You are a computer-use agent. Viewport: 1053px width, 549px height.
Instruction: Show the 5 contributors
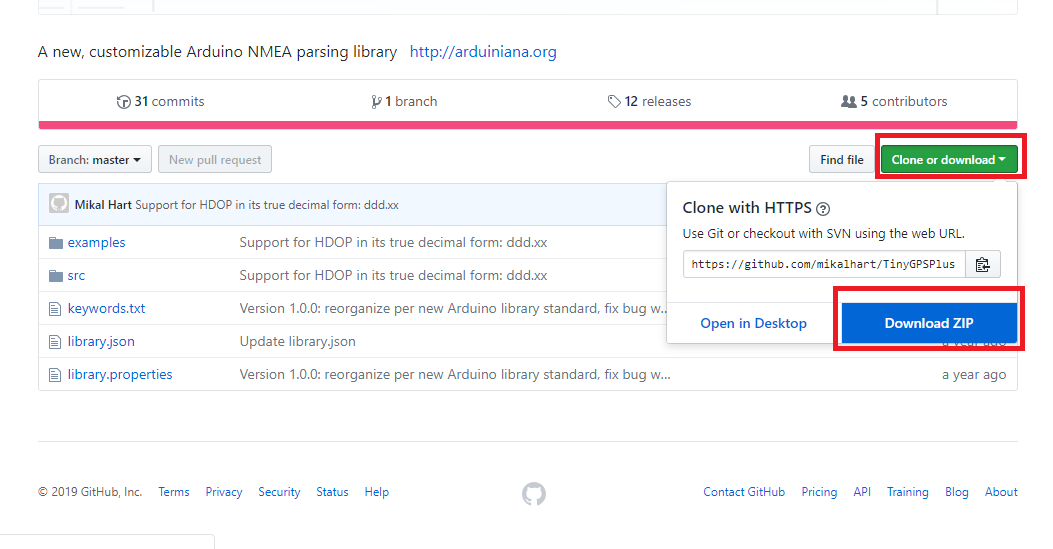coord(894,101)
